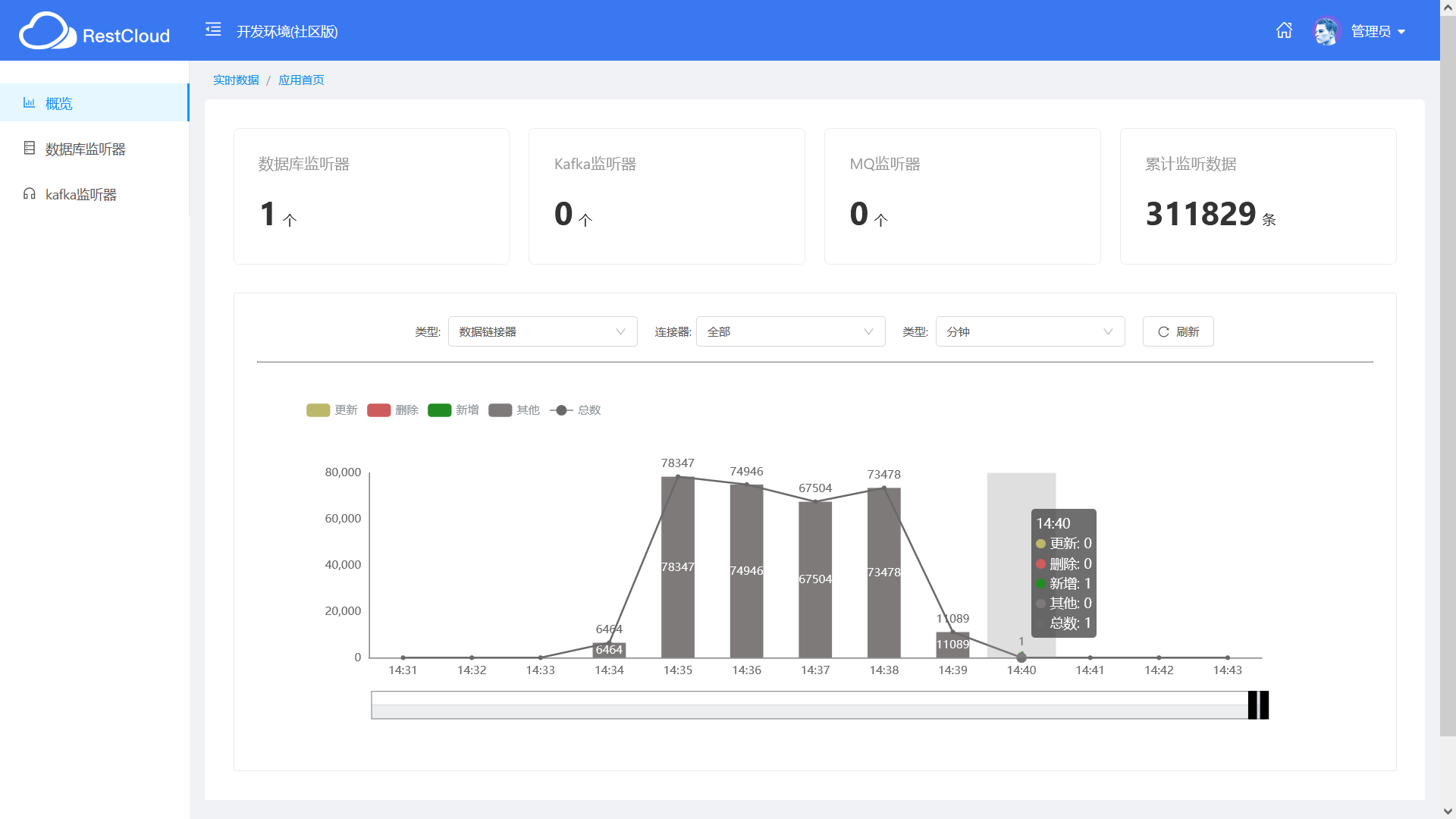Viewport: 1456px width, 819px height.
Task: Click the 概览 chart icon in sidebar
Action: point(29,103)
